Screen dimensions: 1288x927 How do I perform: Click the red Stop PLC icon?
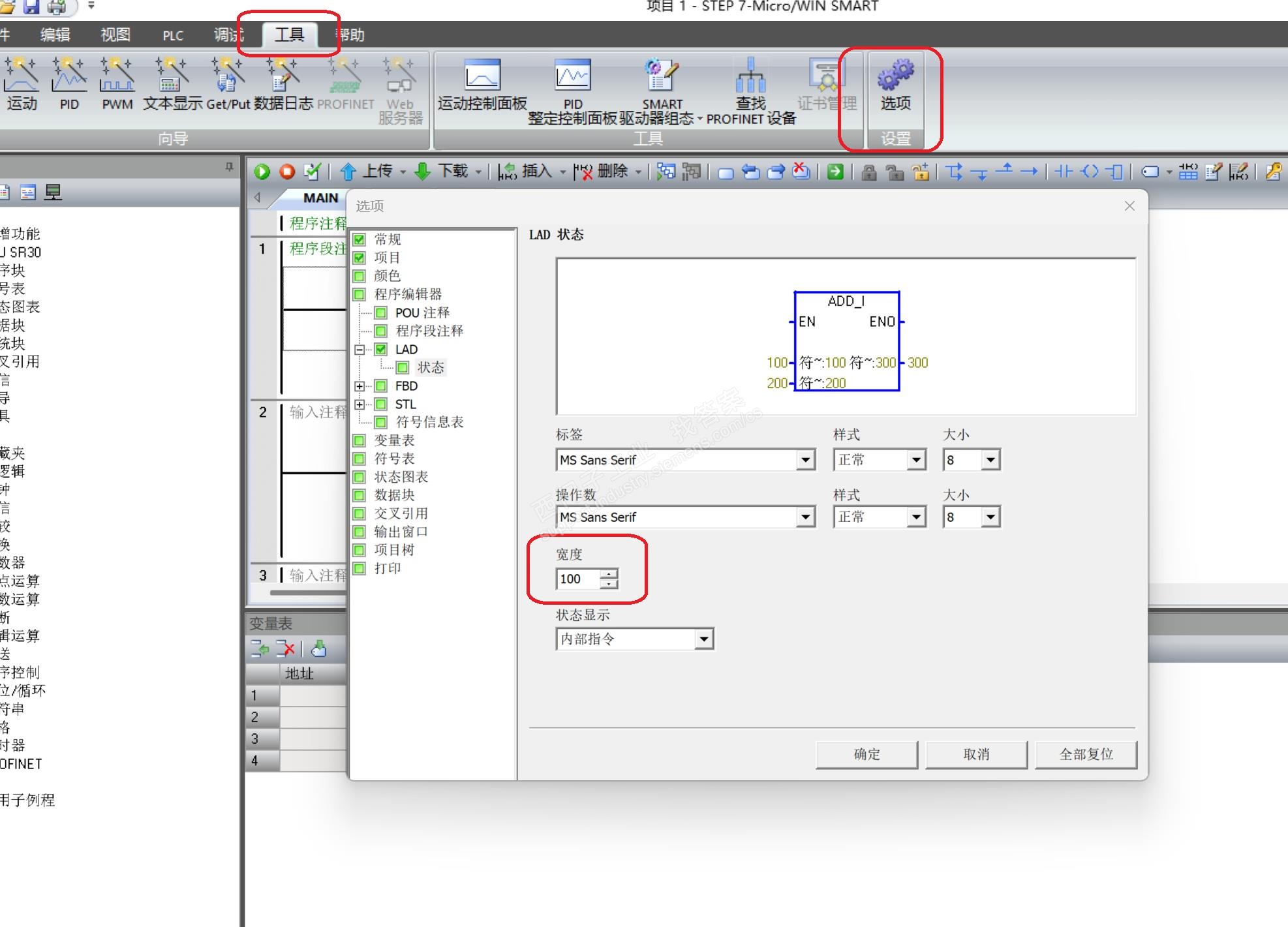point(287,172)
